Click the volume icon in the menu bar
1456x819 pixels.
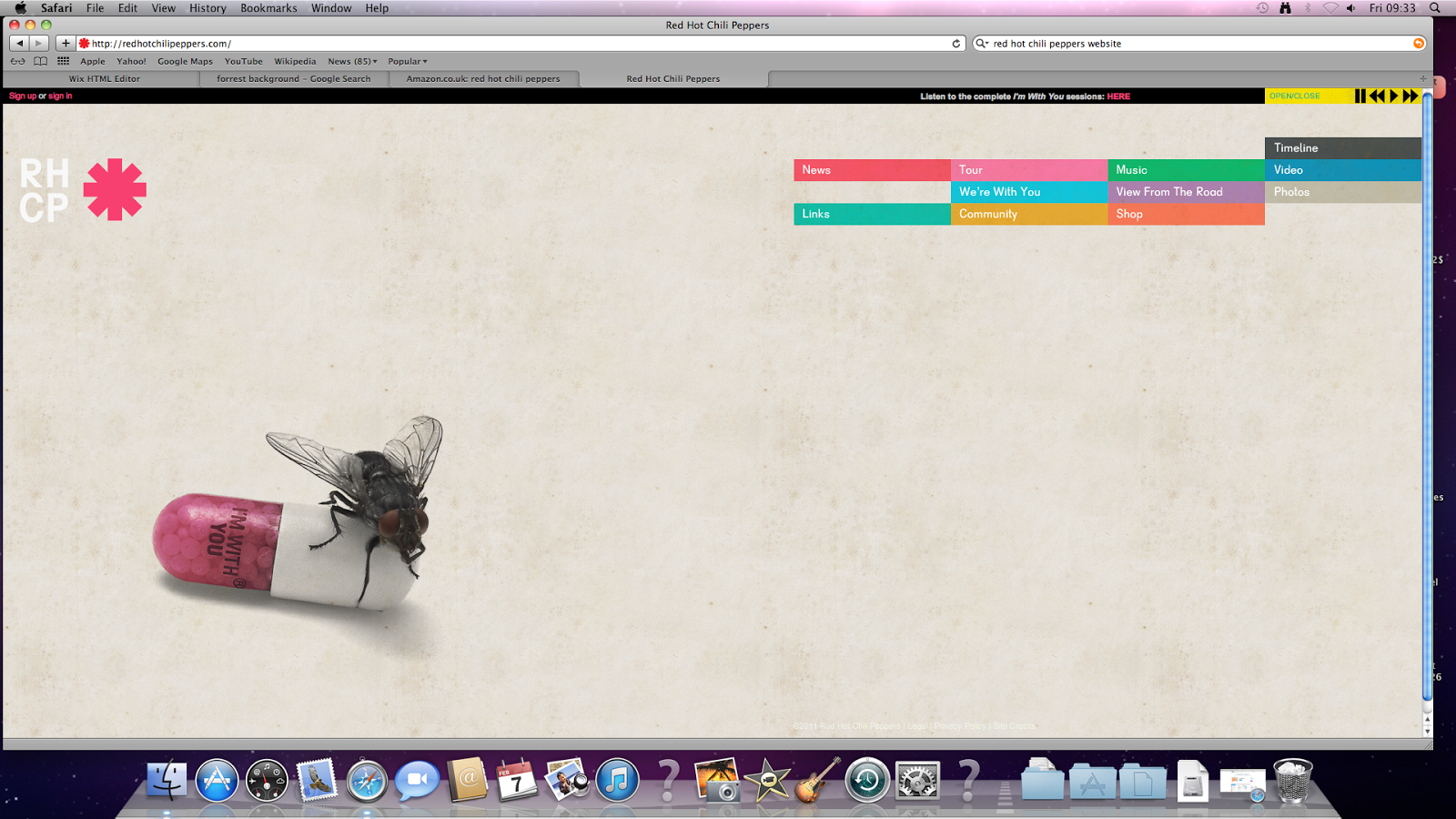tap(1351, 8)
